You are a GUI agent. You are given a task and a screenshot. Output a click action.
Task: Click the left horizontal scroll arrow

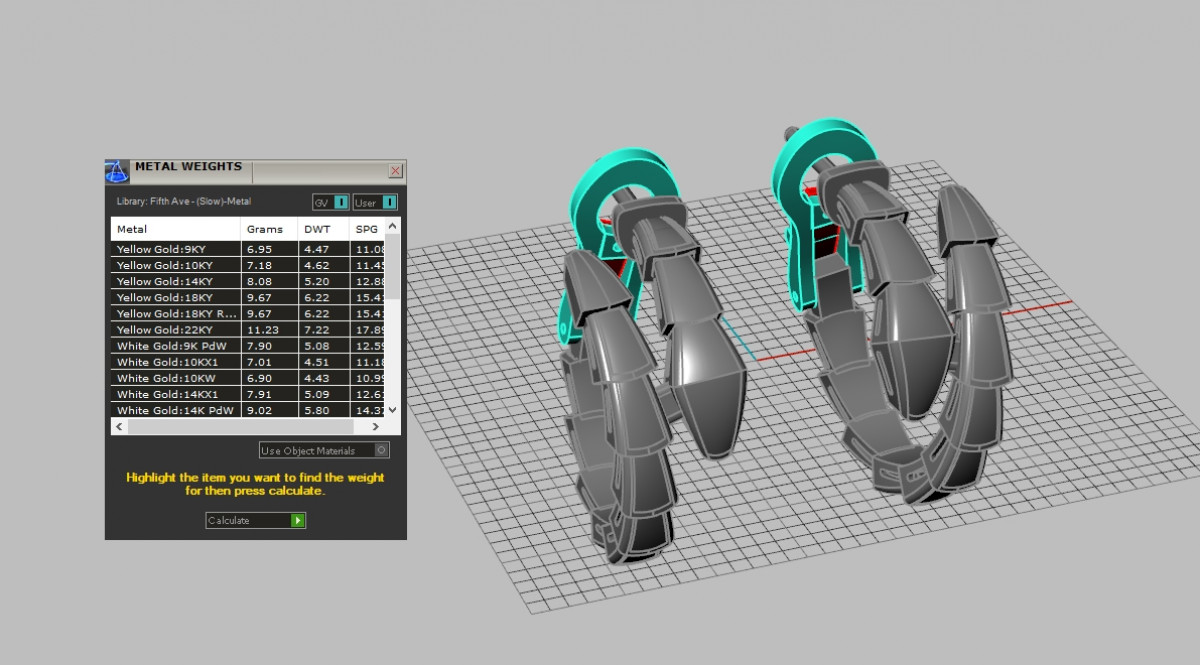pyautogui.click(x=118, y=427)
